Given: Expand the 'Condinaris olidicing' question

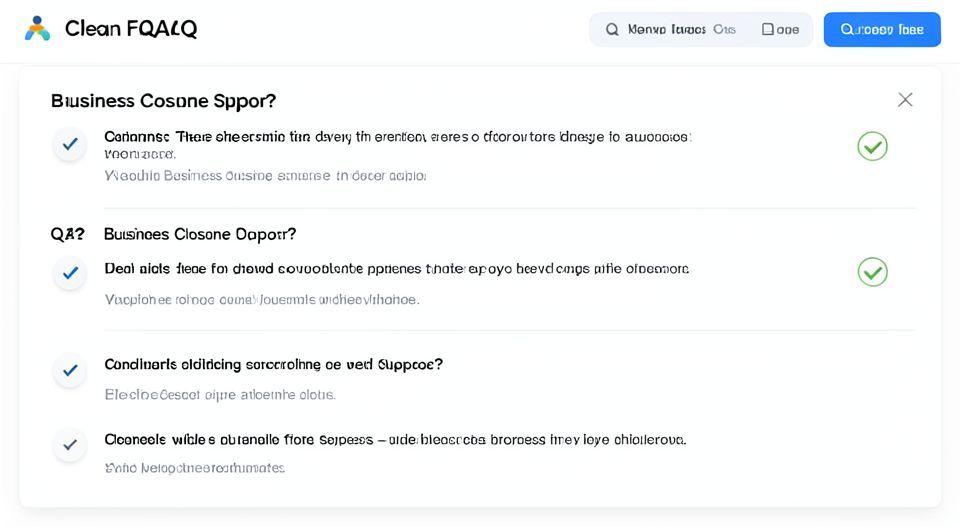Looking at the screenshot, I should click(x=273, y=365).
